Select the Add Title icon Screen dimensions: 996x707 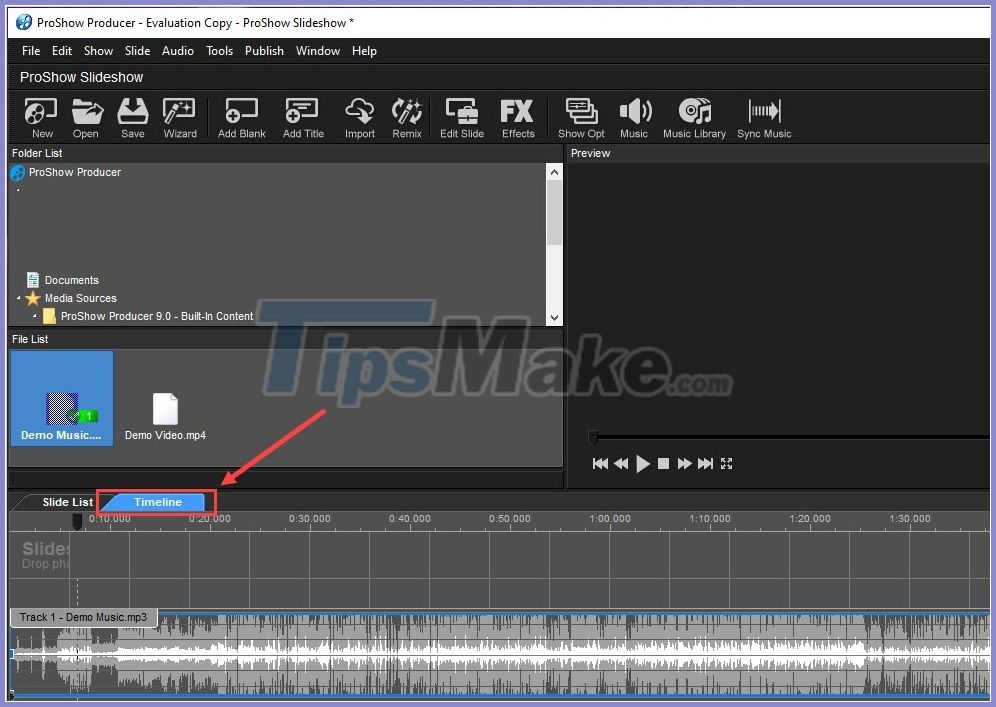302,116
